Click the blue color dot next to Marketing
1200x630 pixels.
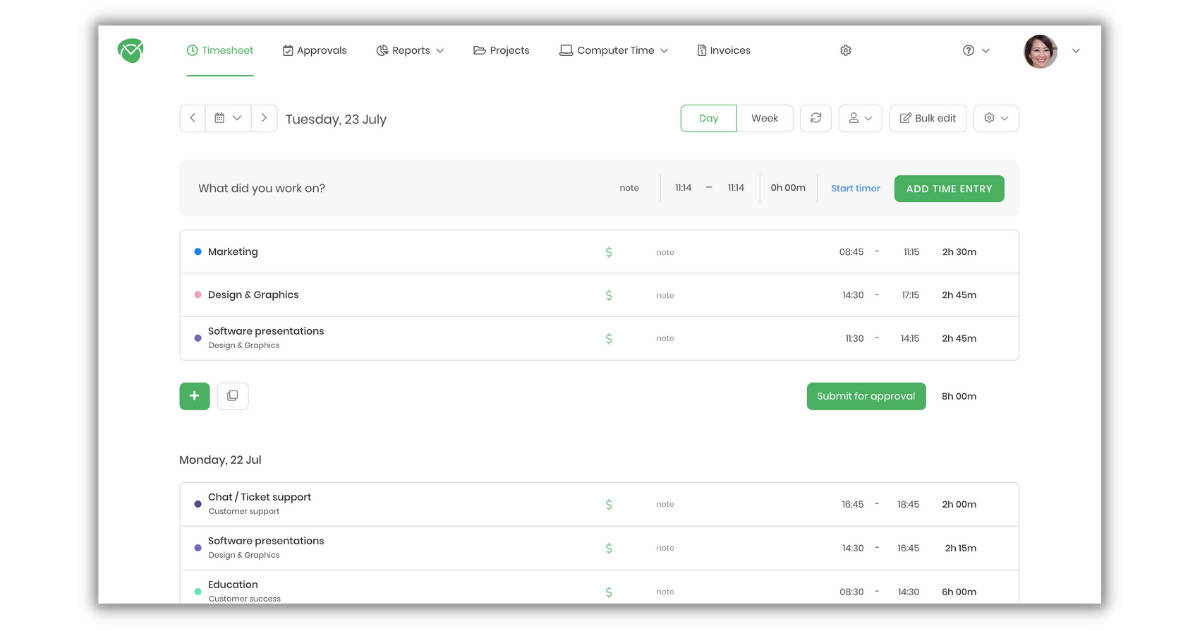pyautogui.click(x=198, y=251)
